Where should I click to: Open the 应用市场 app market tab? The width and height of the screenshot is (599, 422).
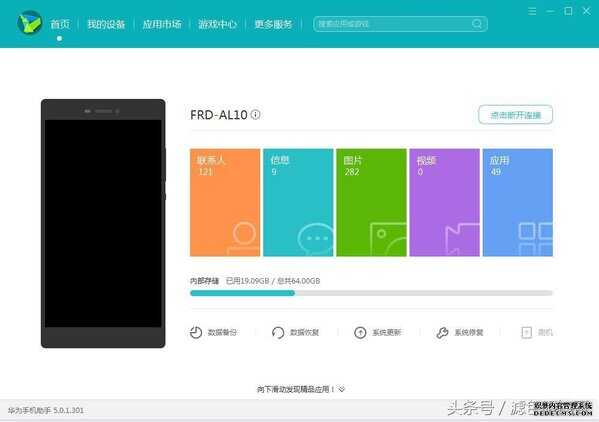(x=162, y=24)
